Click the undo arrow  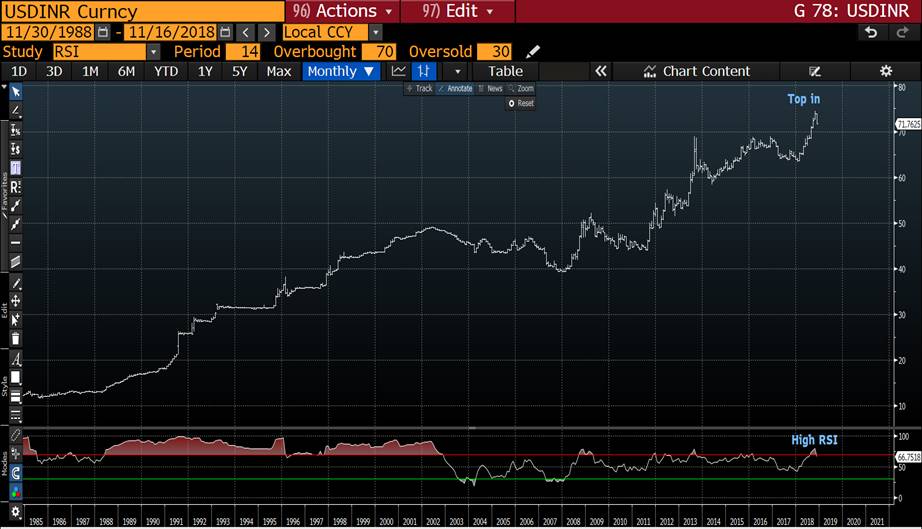871,32
